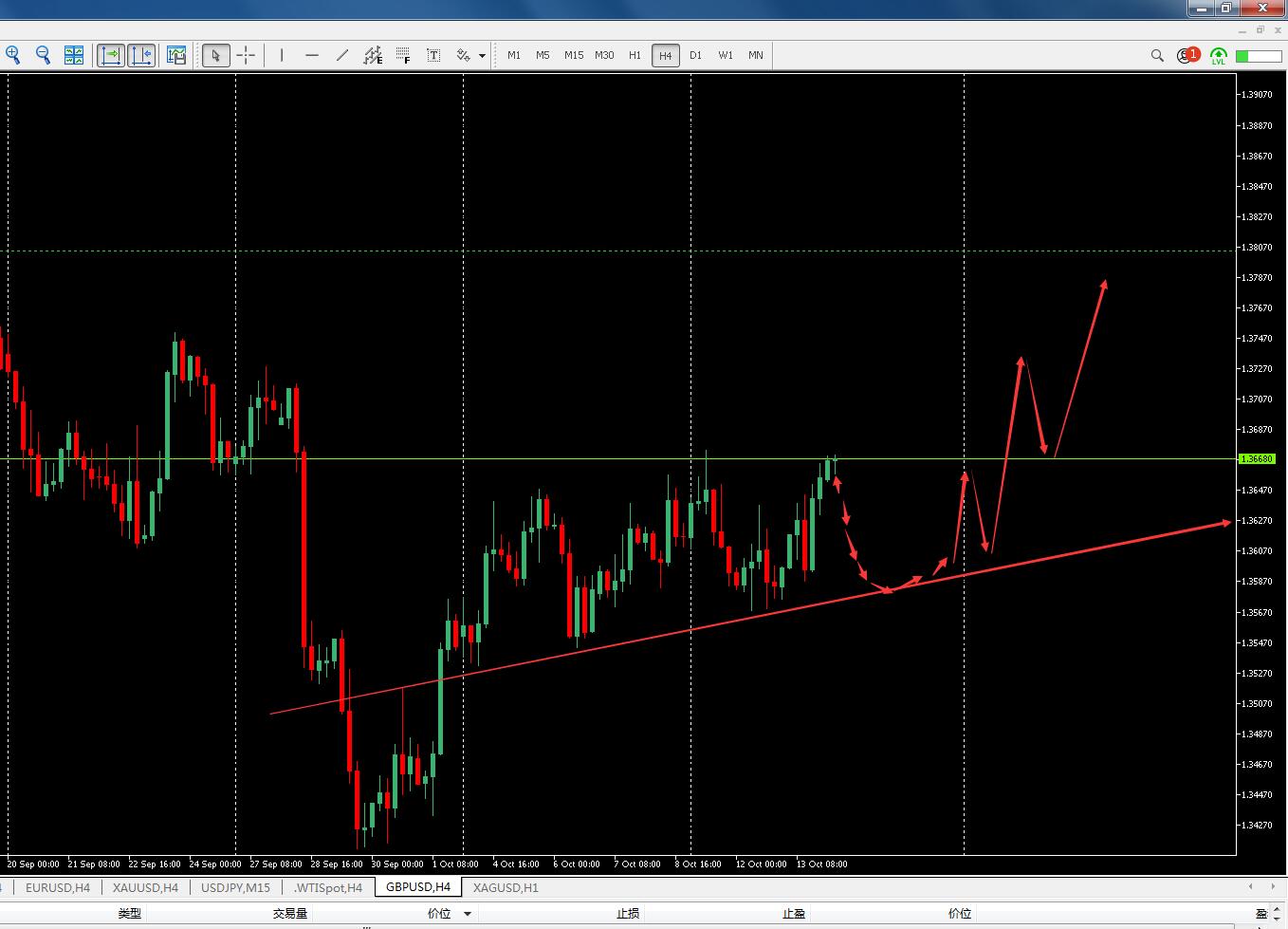Click the green LVL signal icon
This screenshot has height=929, width=1288.
pyautogui.click(x=1218, y=56)
